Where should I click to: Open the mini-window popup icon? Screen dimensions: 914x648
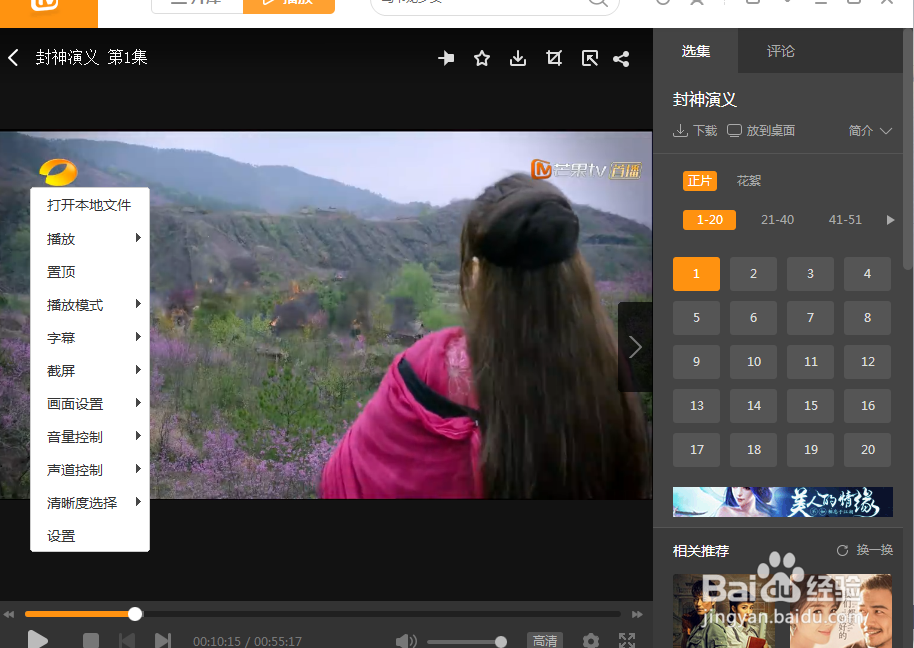(x=590, y=58)
